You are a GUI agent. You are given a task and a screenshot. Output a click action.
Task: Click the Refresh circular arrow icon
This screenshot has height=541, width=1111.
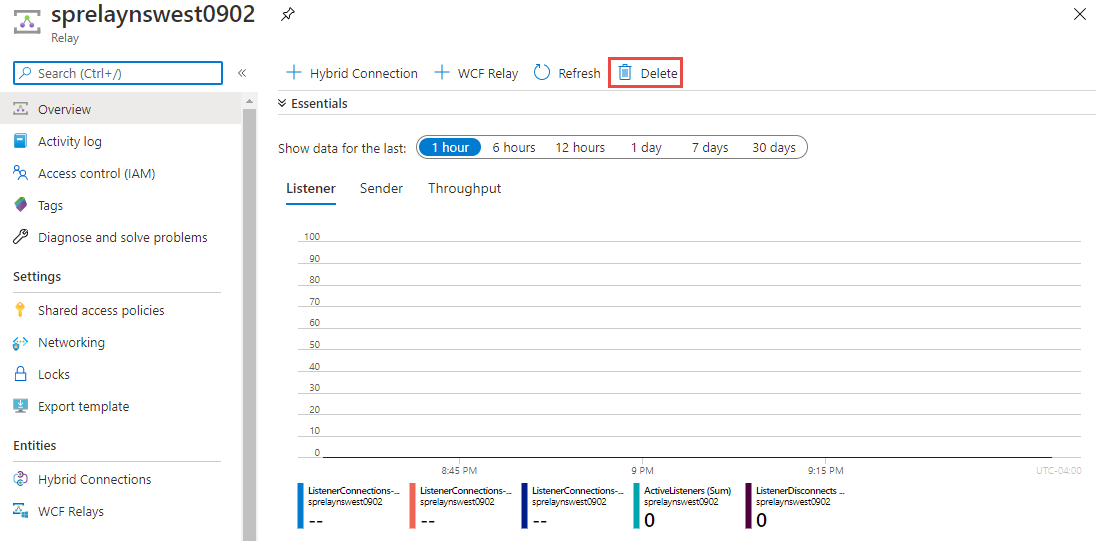point(542,72)
